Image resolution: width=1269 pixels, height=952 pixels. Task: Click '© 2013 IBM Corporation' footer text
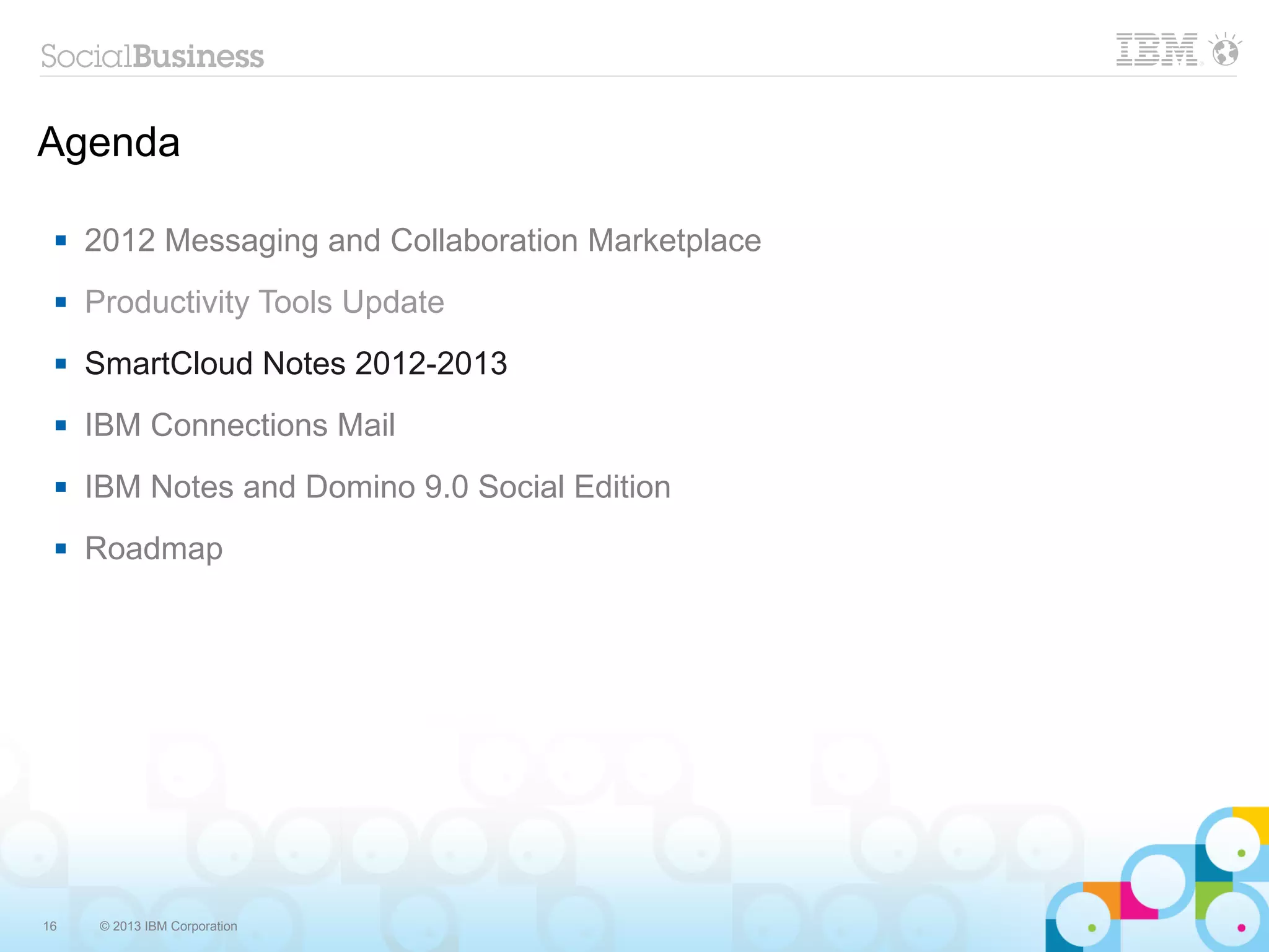click(169, 926)
